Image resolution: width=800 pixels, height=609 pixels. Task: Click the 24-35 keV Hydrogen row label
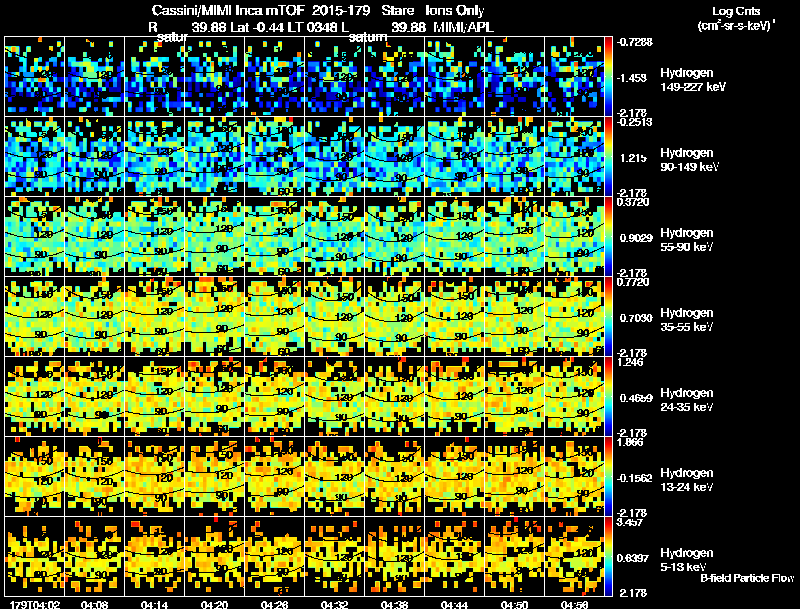(686, 400)
